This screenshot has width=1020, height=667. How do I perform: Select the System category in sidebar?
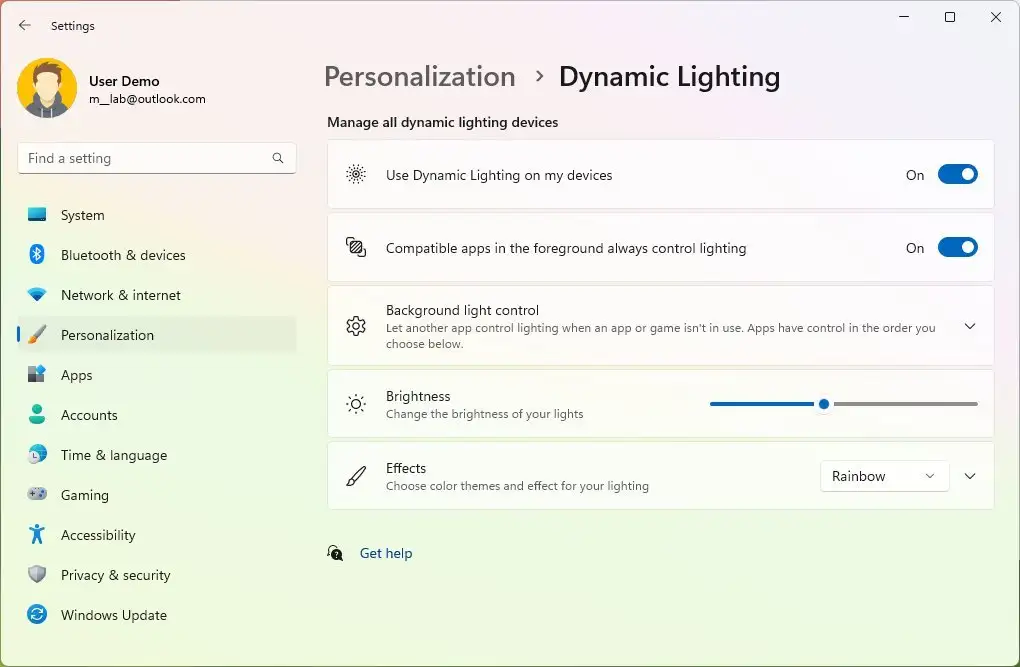[82, 215]
